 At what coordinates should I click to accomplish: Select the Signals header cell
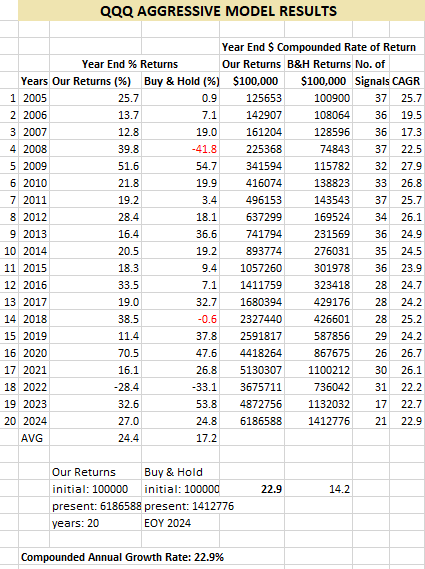click(x=372, y=81)
